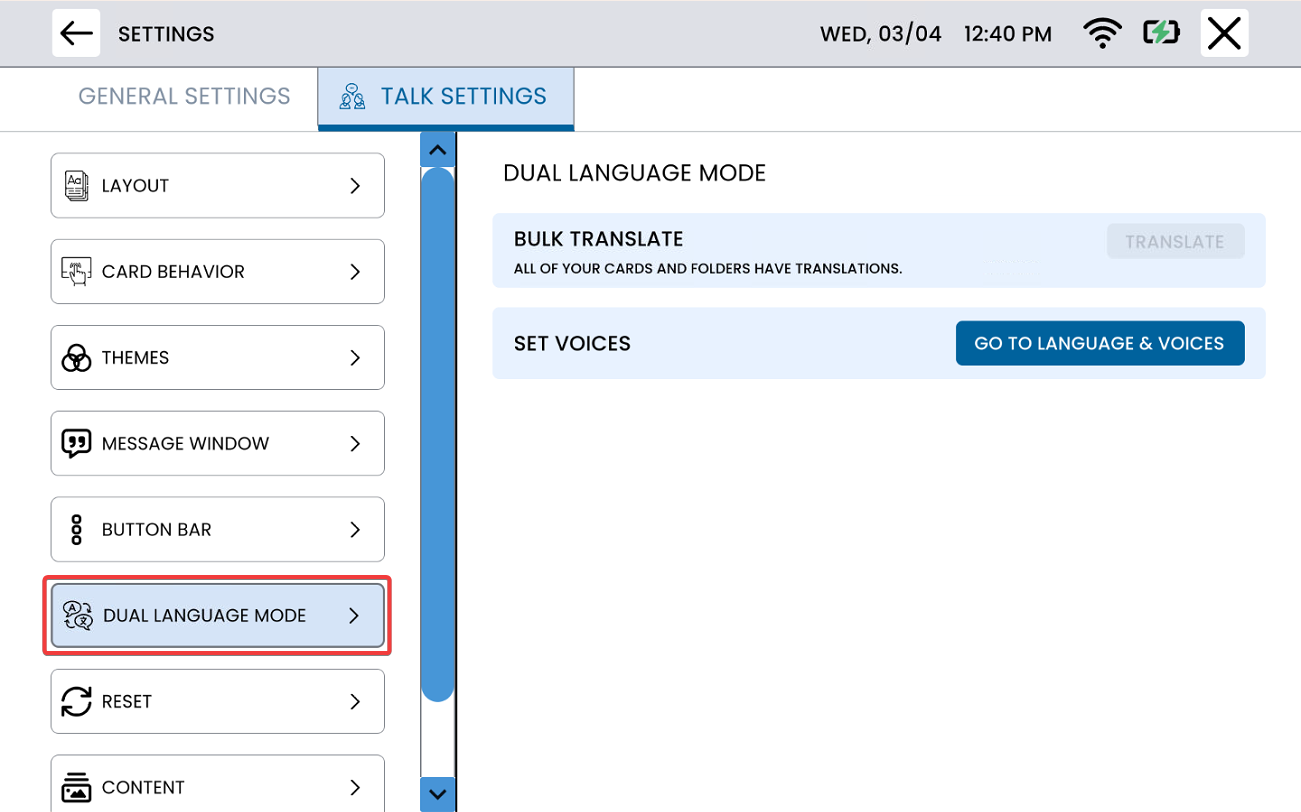1301x812 pixels.
Task: Click the Reset circular arrows icon
Action: click(76, 702)
